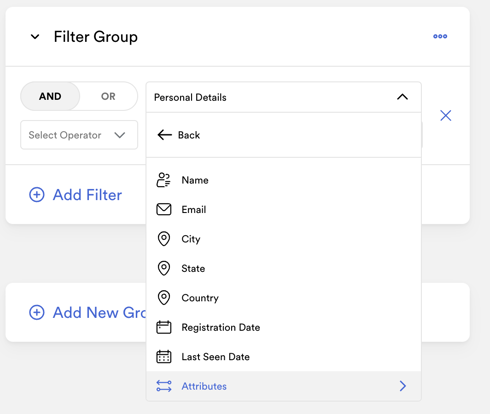Click the Country location pin icon
The height and width of the screenshot is (414, 490).
click(x=164, y=298)
